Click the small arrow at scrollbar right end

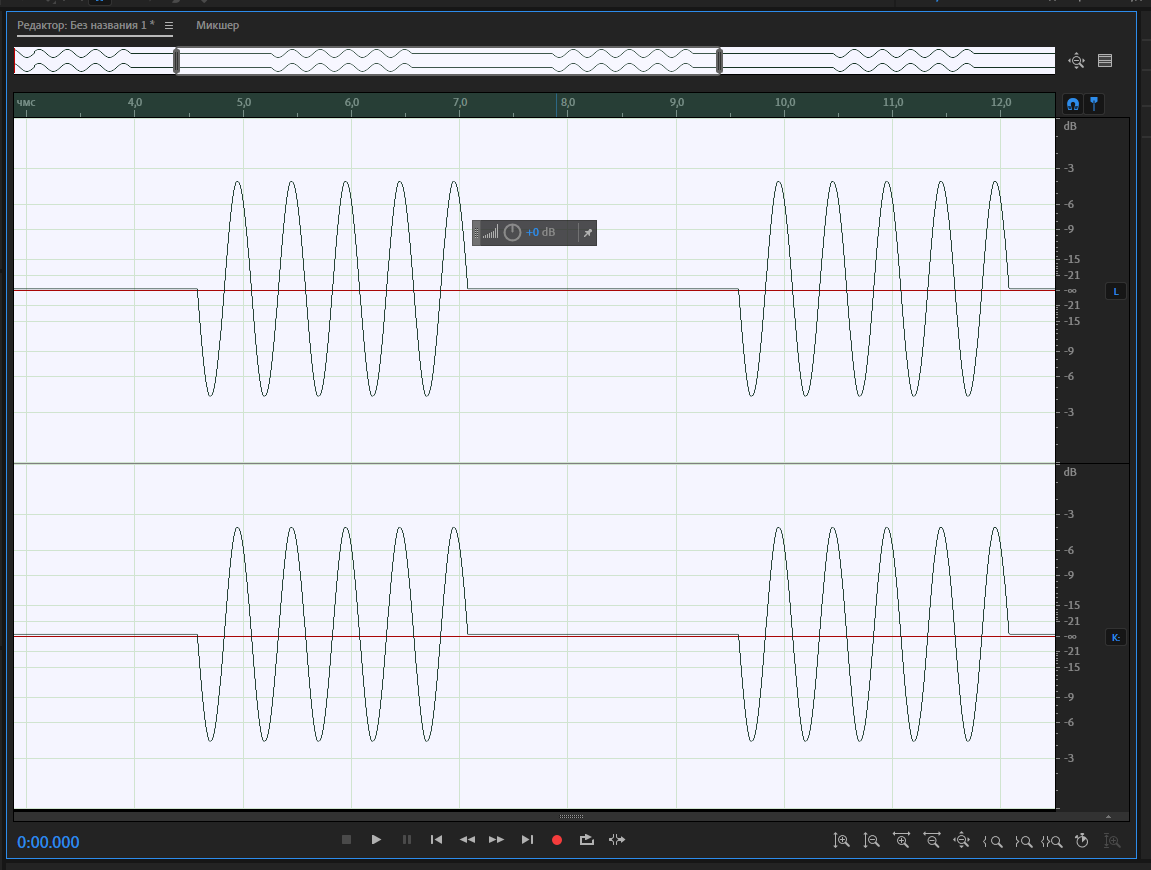click(1108, 816)
